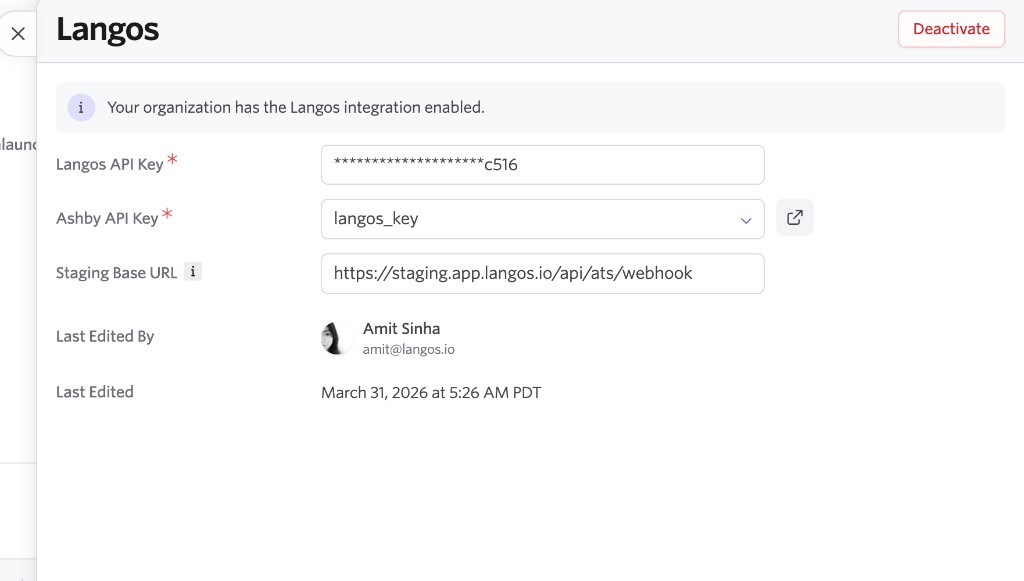Click the last edited date March 31, 2026
Viewport: 1024px width, 581px height.
[430, 392]
